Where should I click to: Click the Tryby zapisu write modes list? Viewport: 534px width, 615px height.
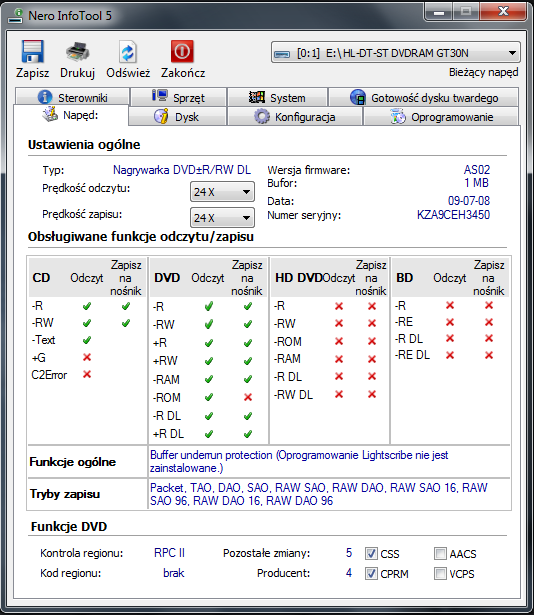tap(319, 494)
